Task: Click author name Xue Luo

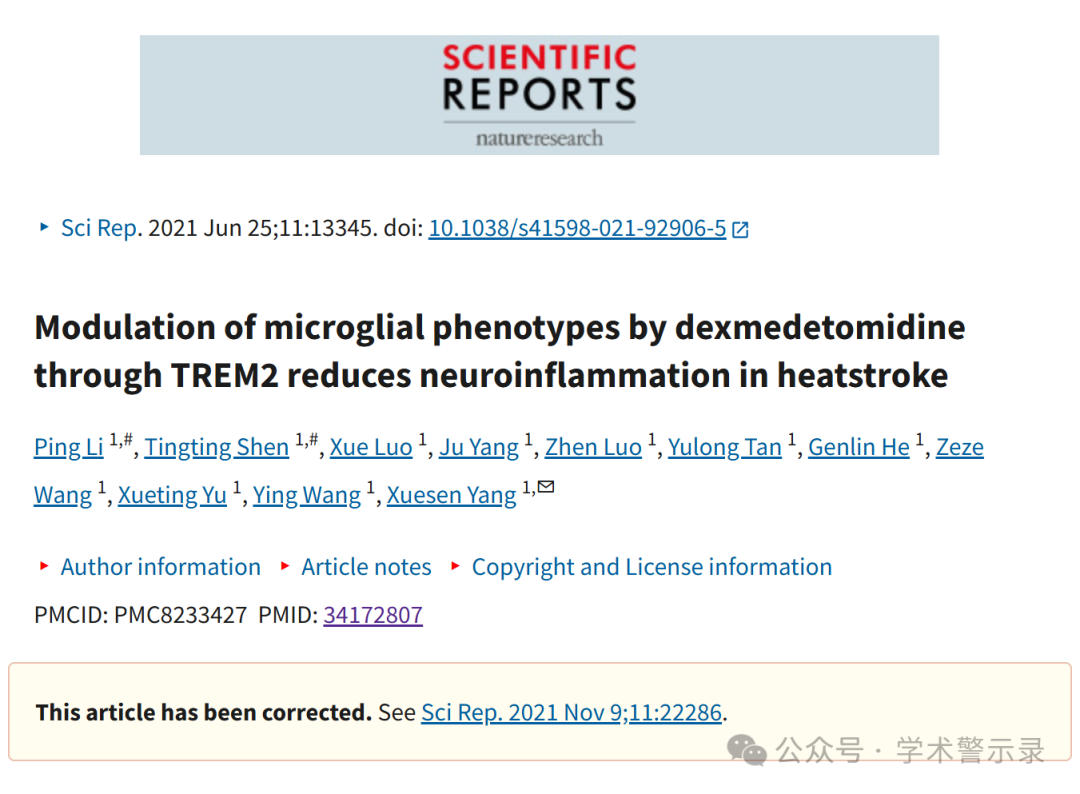Action: 371,447
